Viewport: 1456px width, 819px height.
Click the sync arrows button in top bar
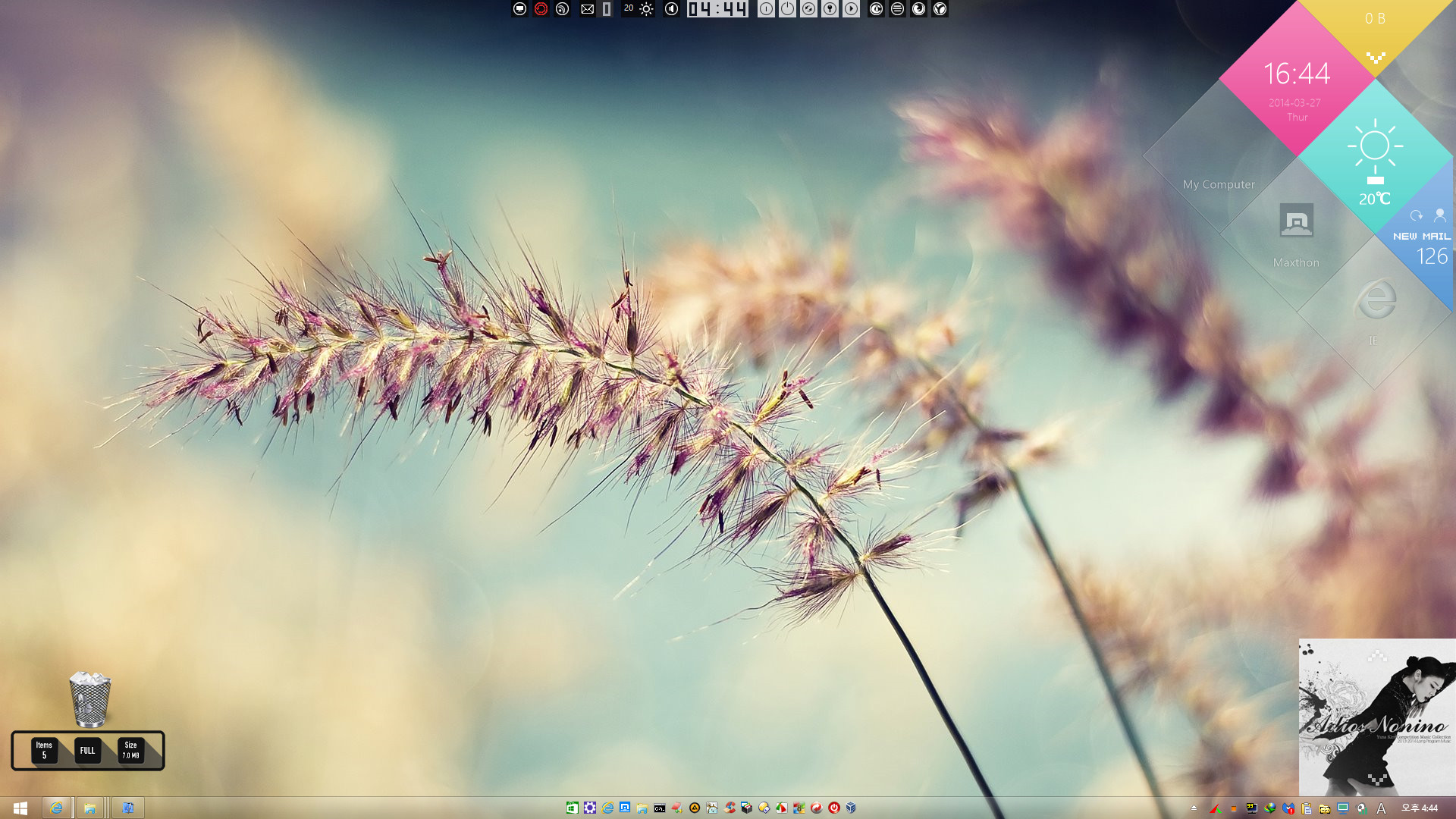pyautogui.click(x=809, y=9)
